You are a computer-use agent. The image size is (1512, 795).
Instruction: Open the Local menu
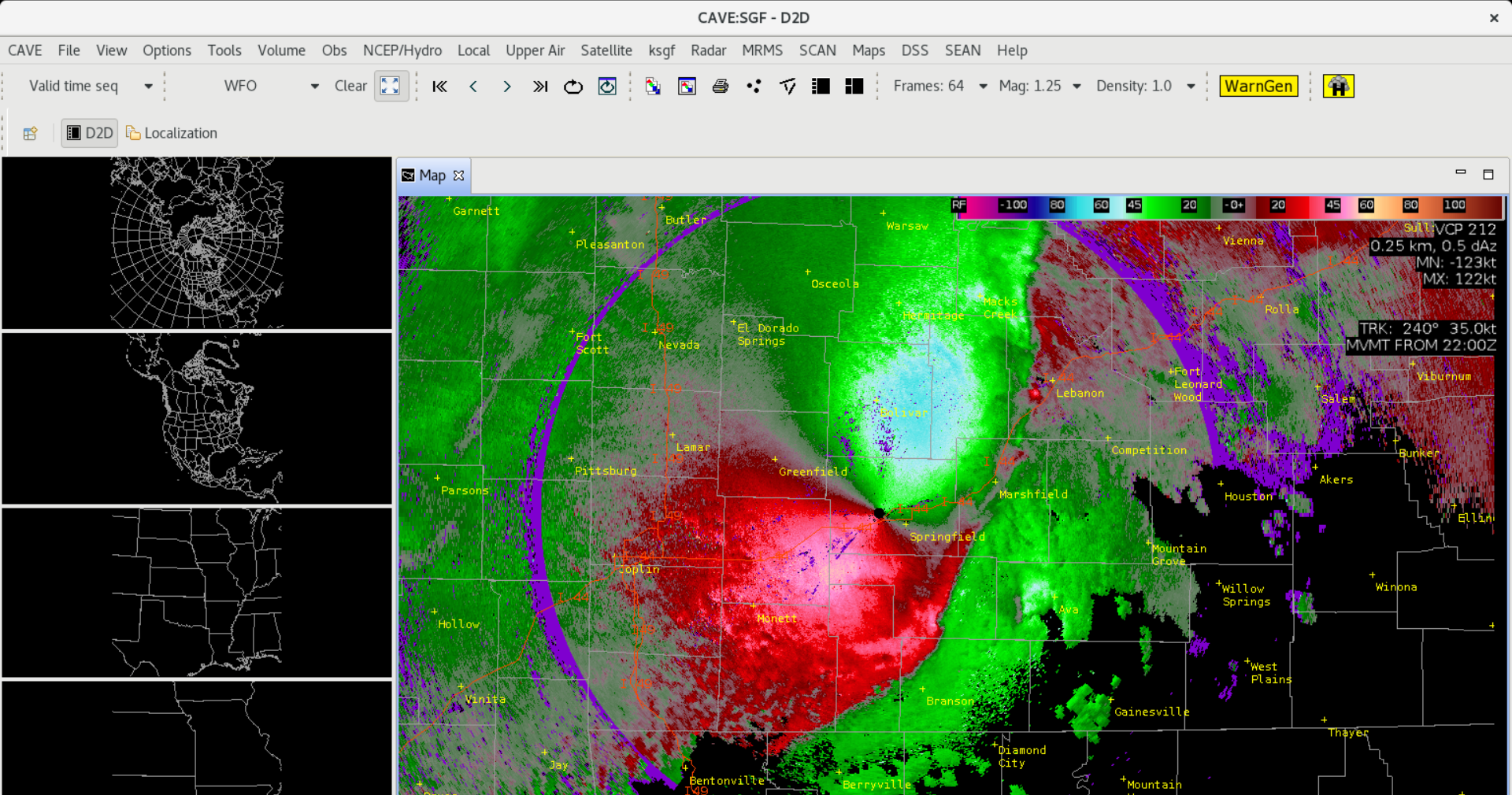pyautogui.click(x=473, y=50)
